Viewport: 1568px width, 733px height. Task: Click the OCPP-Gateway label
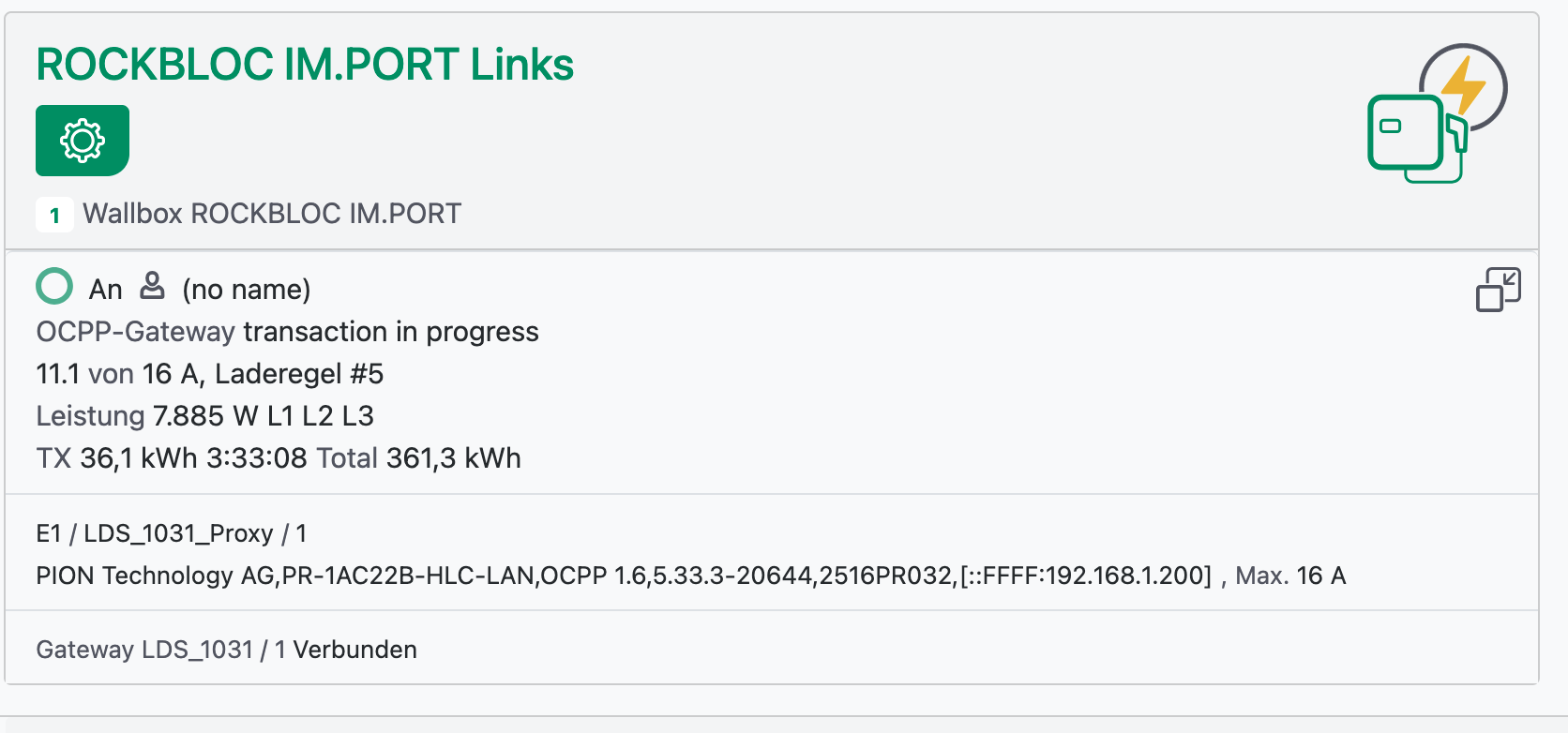click(x=135, y=332)
